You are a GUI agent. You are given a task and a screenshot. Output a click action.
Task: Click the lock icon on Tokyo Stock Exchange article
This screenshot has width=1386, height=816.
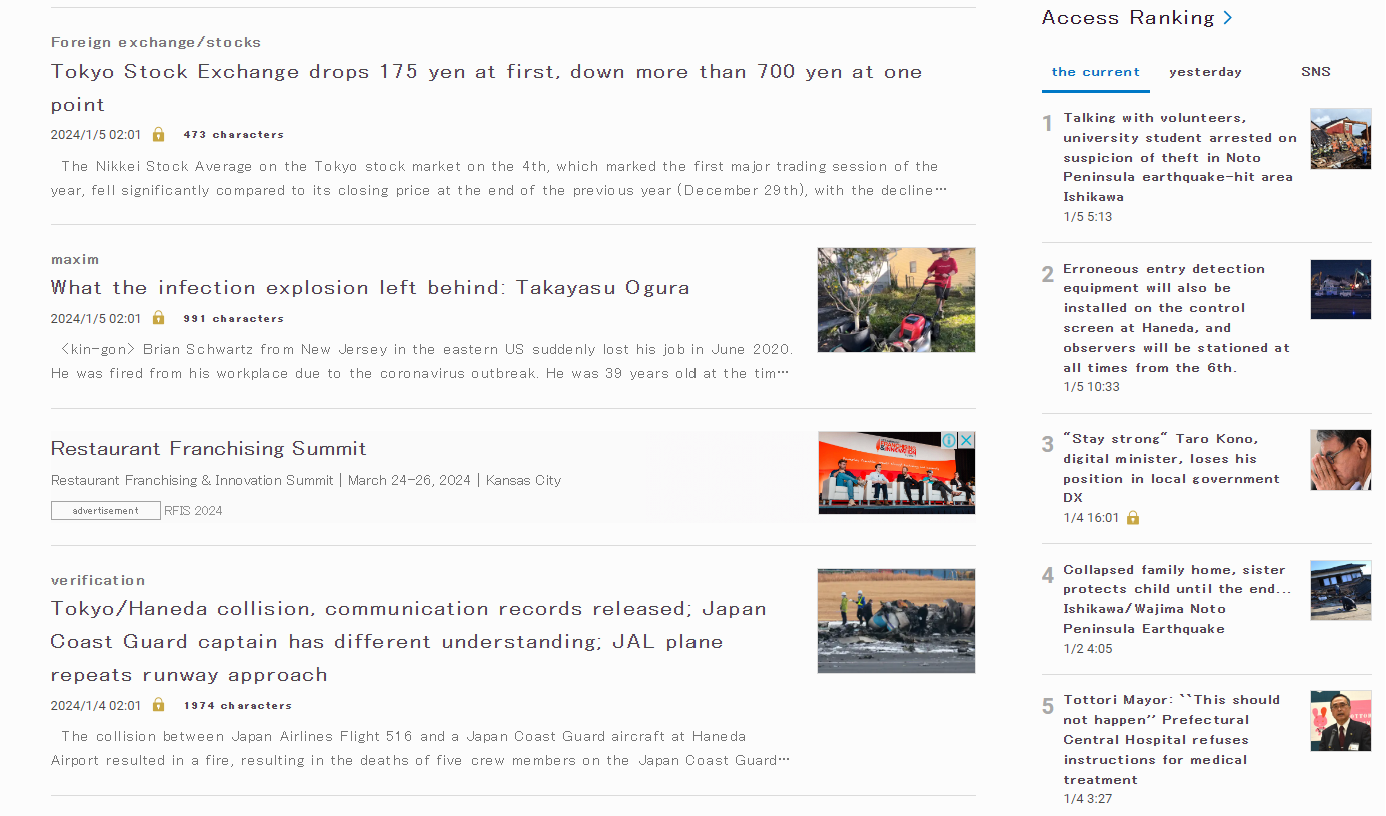pyautogui.click(x=158, y=135)
